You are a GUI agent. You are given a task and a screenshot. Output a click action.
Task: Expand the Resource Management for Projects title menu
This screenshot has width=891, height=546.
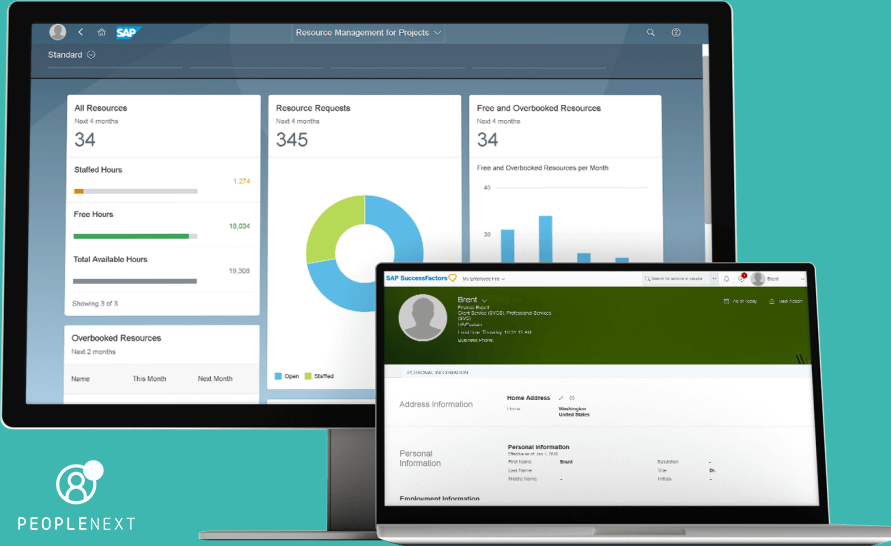point(368,32)
